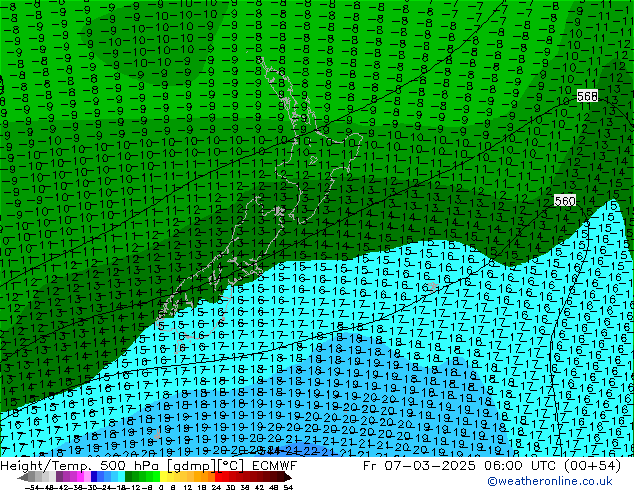Click the left arrow end of the colour legend
Image resolution: width=634 pixels, height=490 pixels.
pos(22,478)
